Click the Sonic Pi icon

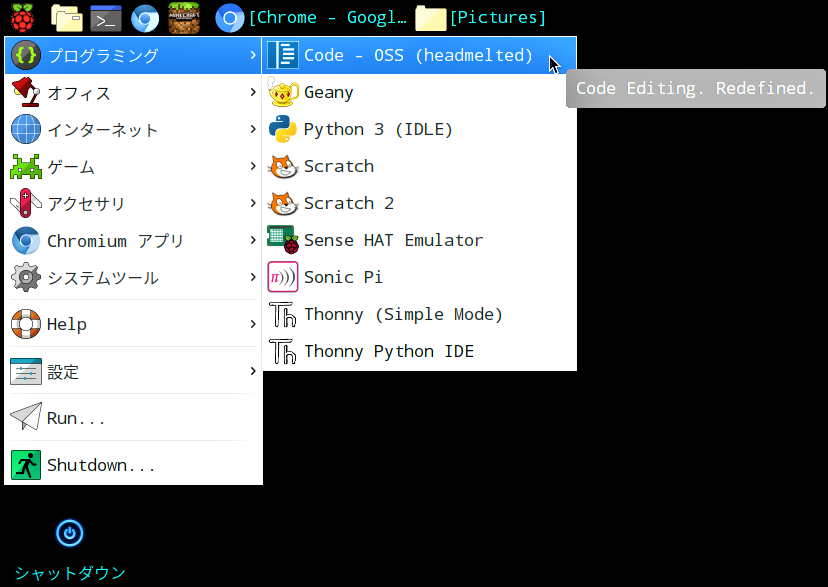[283, 277]
